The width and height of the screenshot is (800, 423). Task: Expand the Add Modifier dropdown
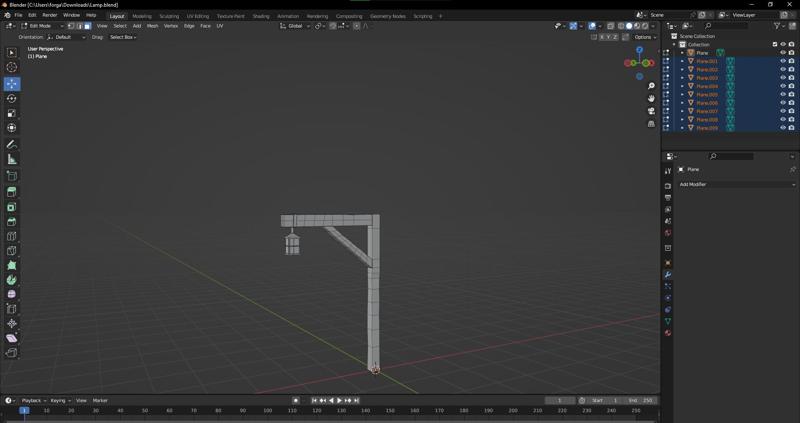point(737,184)
